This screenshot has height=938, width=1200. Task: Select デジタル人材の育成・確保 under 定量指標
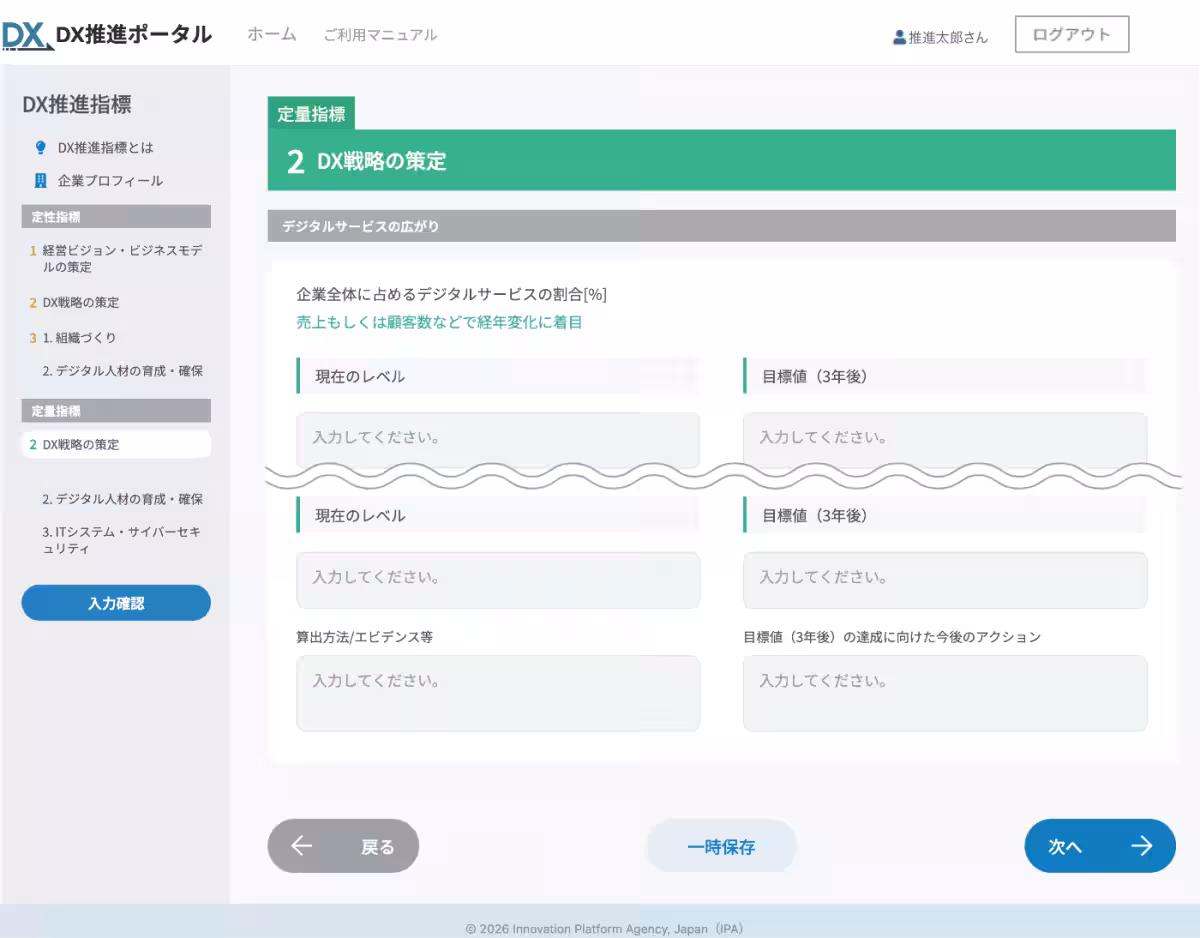pos(123,499)
